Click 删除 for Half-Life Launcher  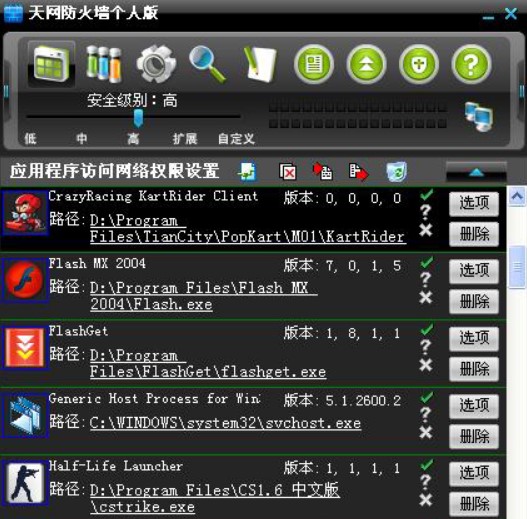coord(474,504)
